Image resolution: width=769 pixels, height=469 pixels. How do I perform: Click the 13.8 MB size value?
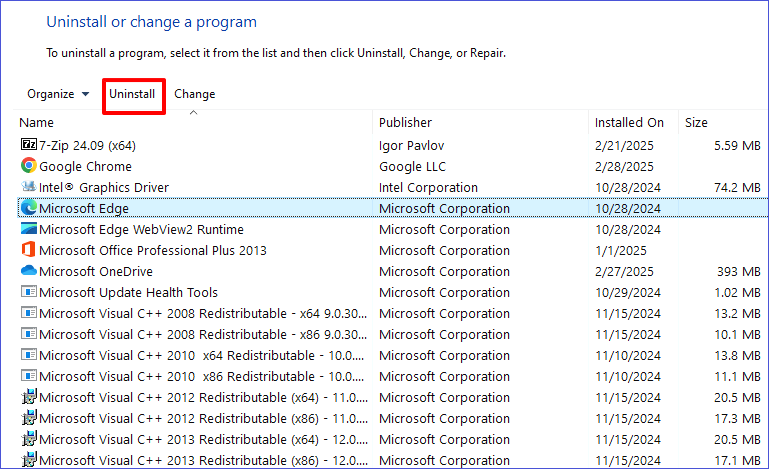click(x=737, y=356)
